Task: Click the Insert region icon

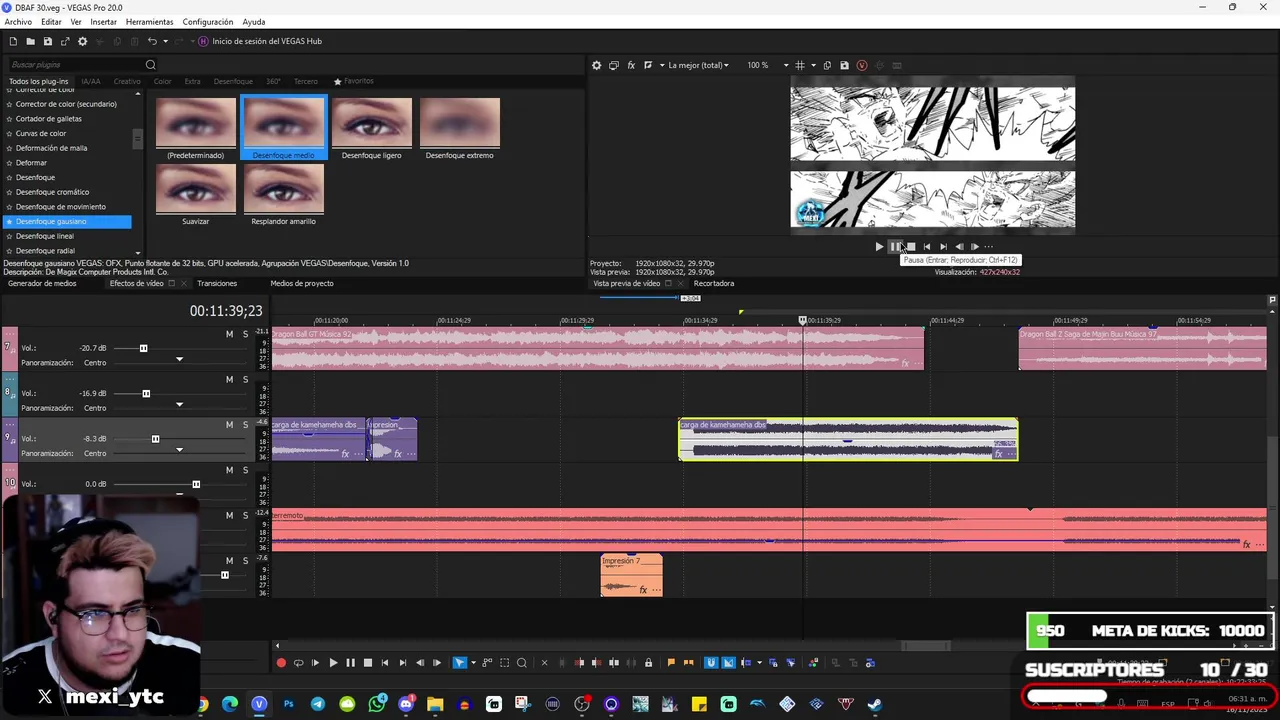Action: coord(688,663)
